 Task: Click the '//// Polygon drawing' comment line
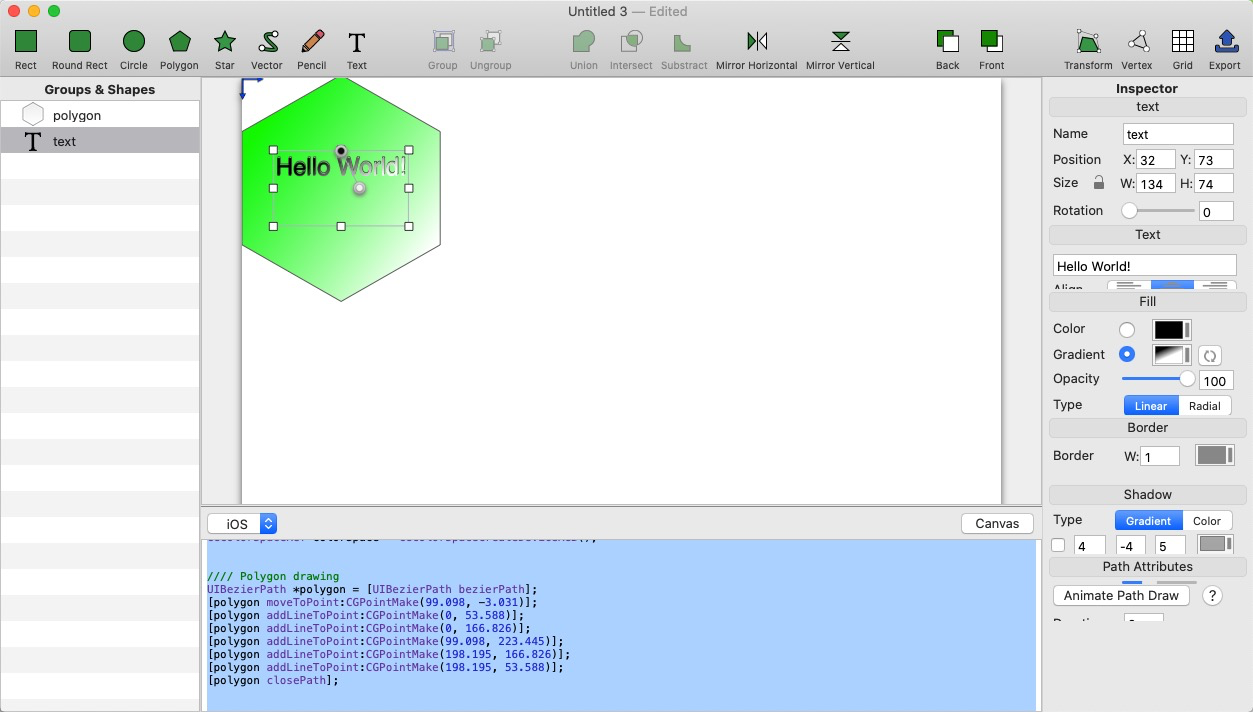pyautogui.click(x=273, y=576)
